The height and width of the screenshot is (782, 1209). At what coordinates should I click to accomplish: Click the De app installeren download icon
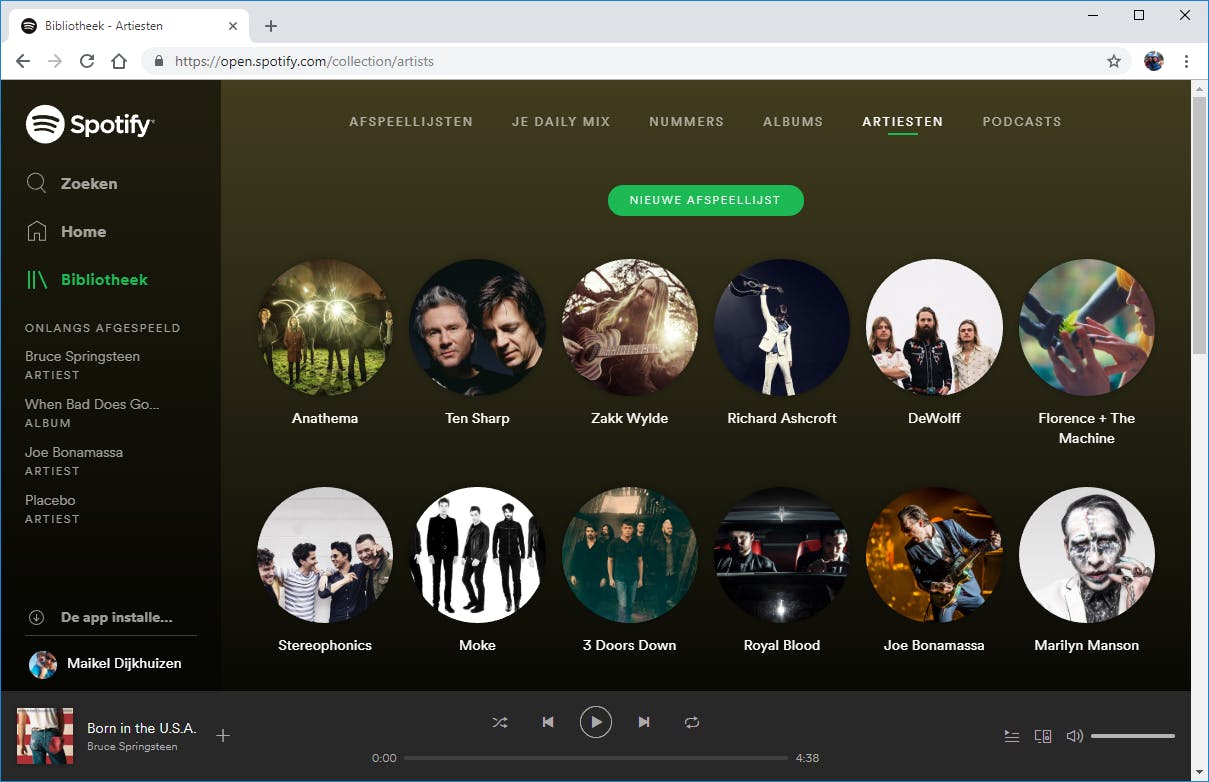[37, 617]
